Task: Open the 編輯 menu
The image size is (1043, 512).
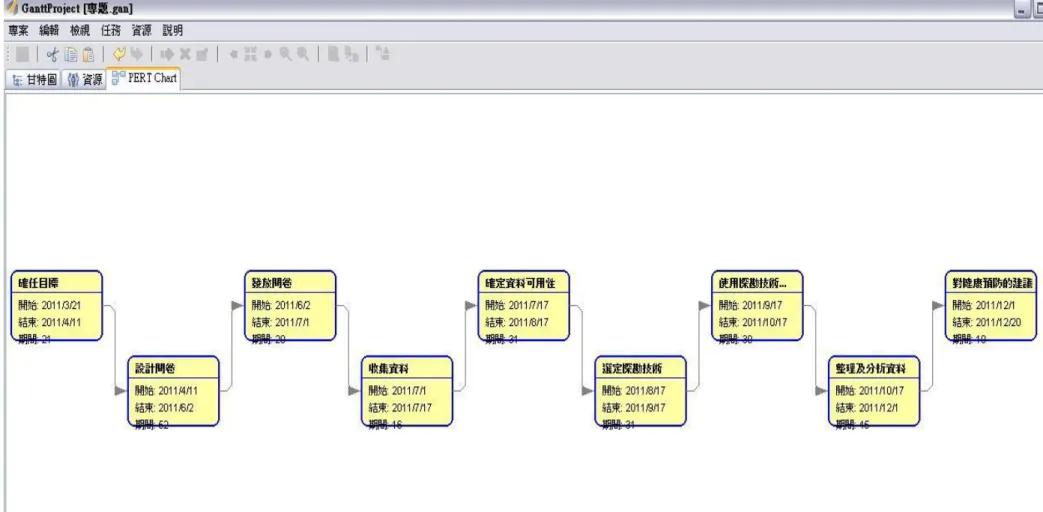Action: click(x=49, y=31)
